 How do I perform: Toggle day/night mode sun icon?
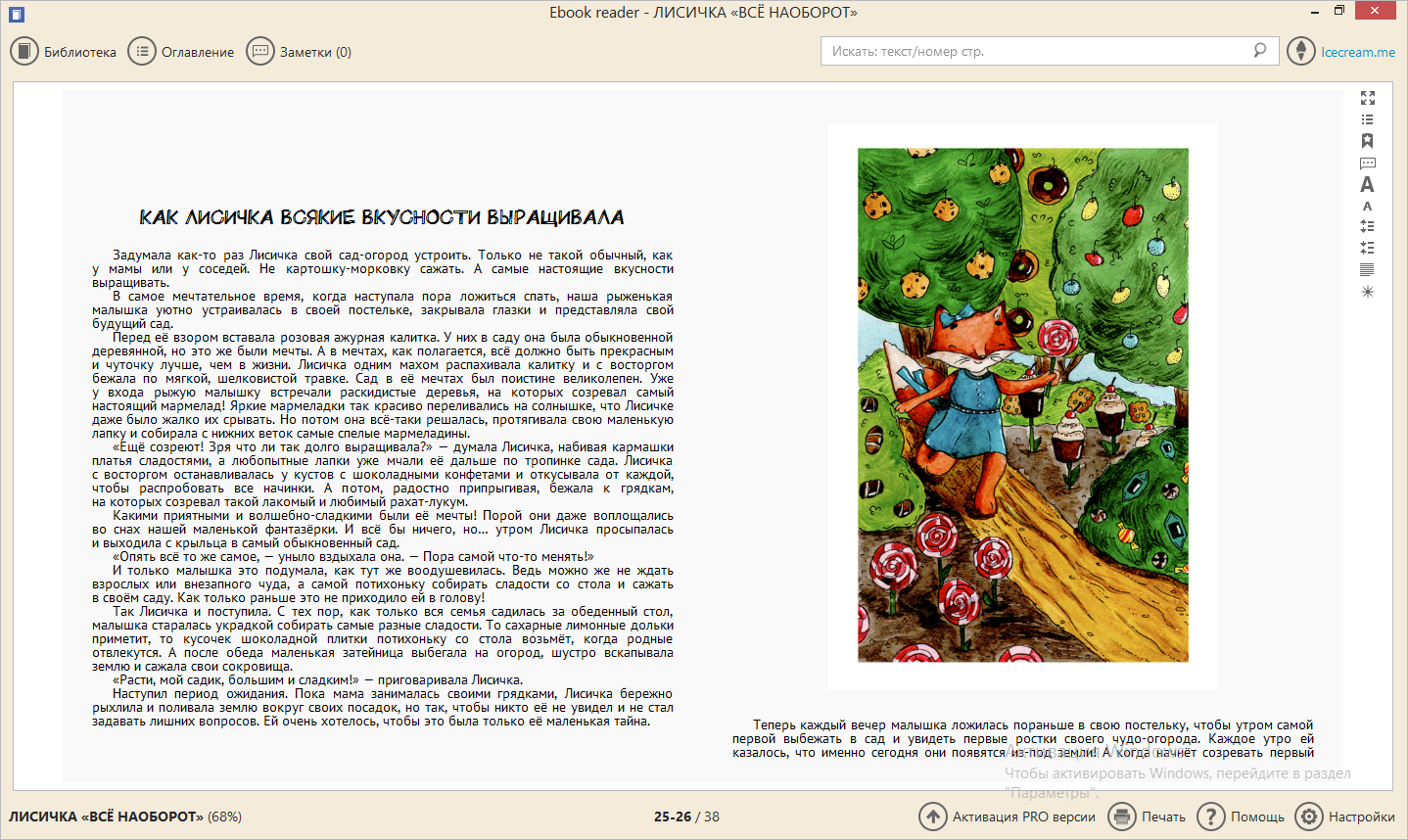(1367, 292)
